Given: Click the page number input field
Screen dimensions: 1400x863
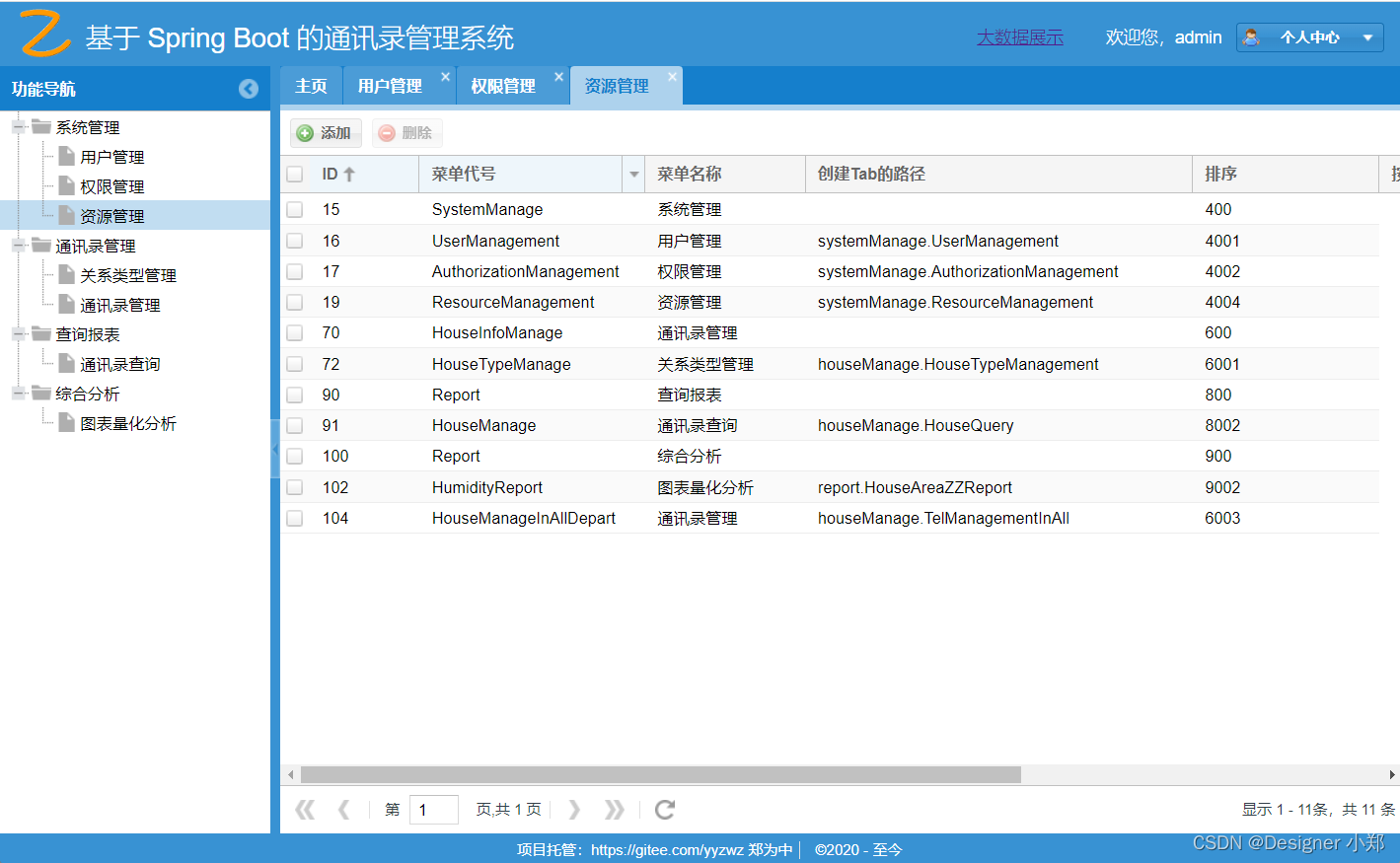Looking at the screenshot, I should [x=434, y=809].
